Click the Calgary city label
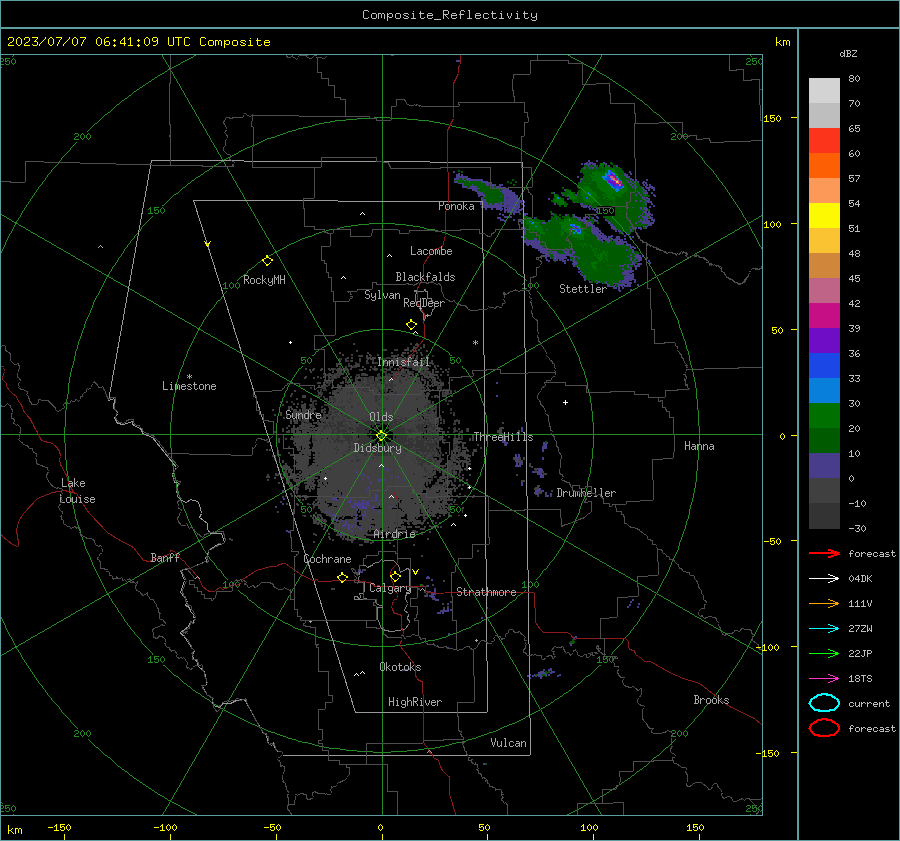 click(390, 588)
